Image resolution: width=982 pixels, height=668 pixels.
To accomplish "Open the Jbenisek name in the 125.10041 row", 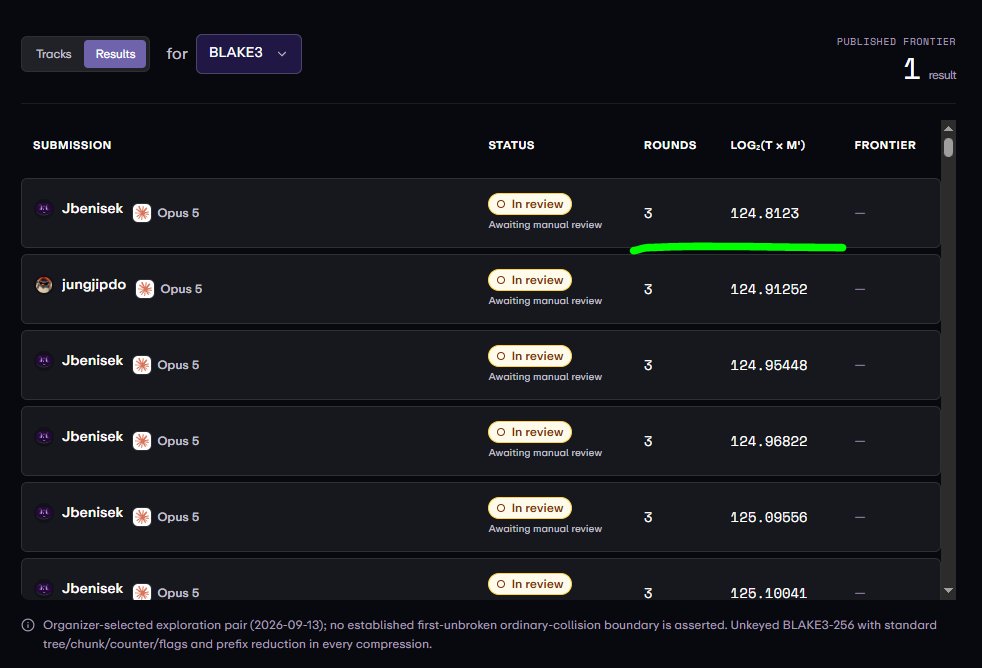I will [92, 588].
